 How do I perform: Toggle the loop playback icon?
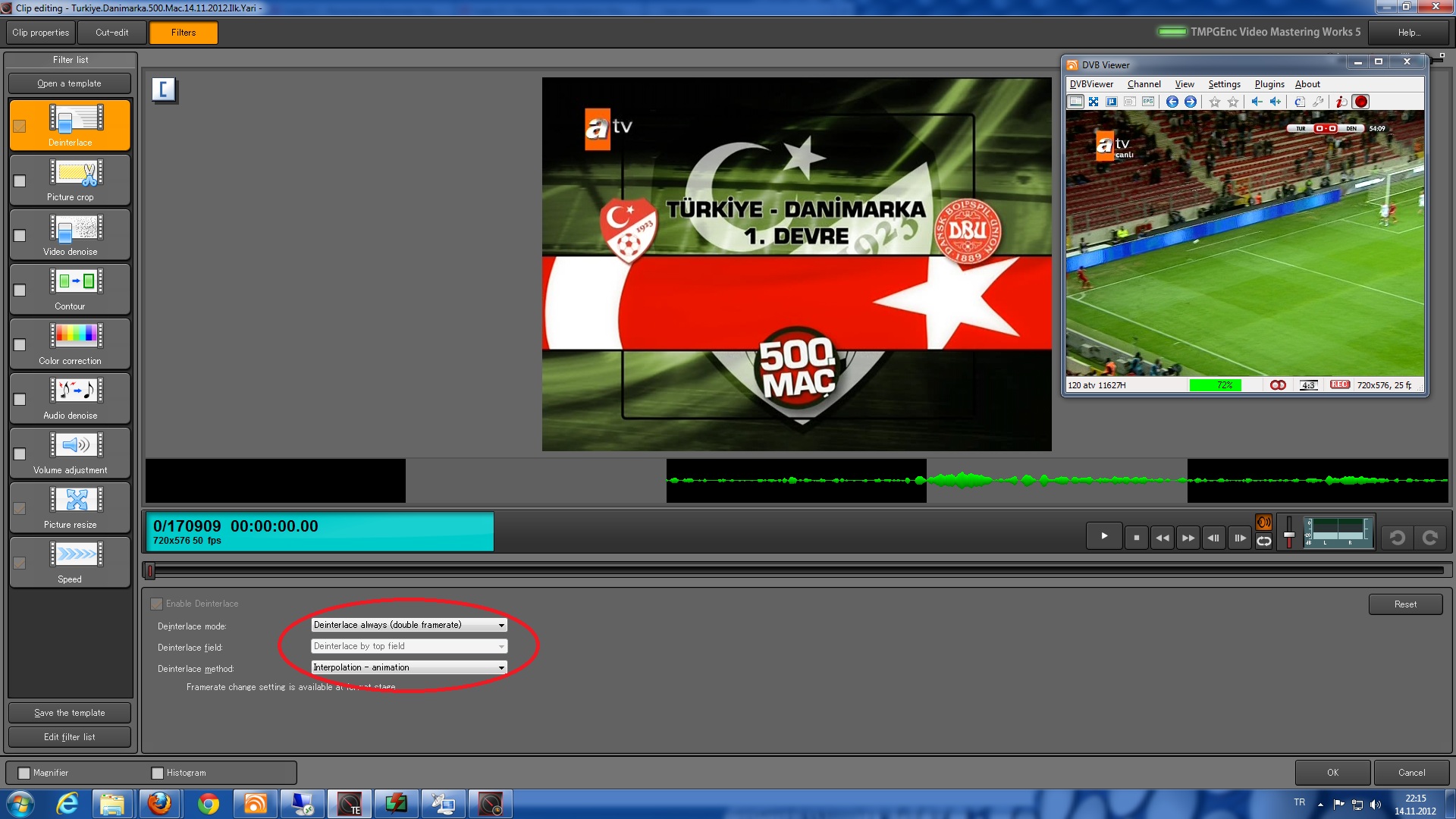[x=1263, y=541]
